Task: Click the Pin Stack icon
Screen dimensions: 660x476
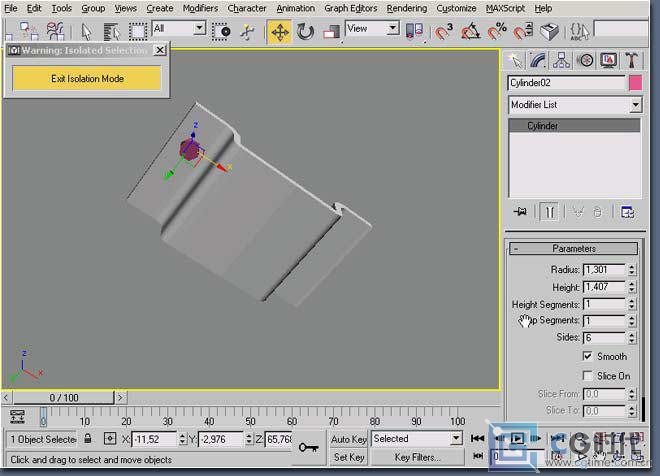Action: tap(520, 212)
